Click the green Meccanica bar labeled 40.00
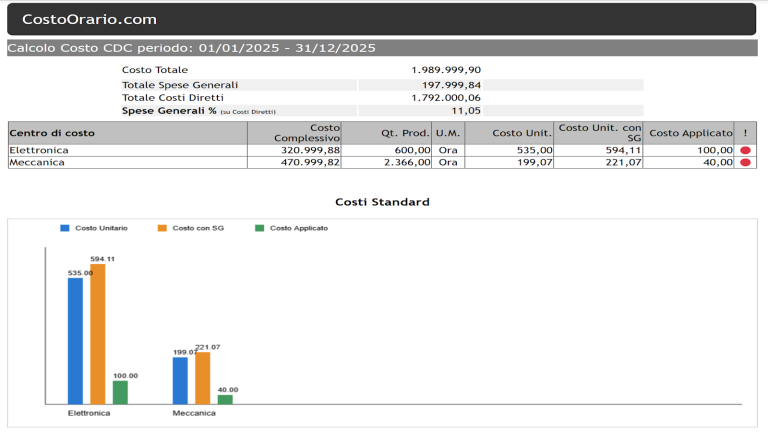Image resolution: width=768 pixels, height=432 pixels. pyautogui.click(x=225, y=398)
